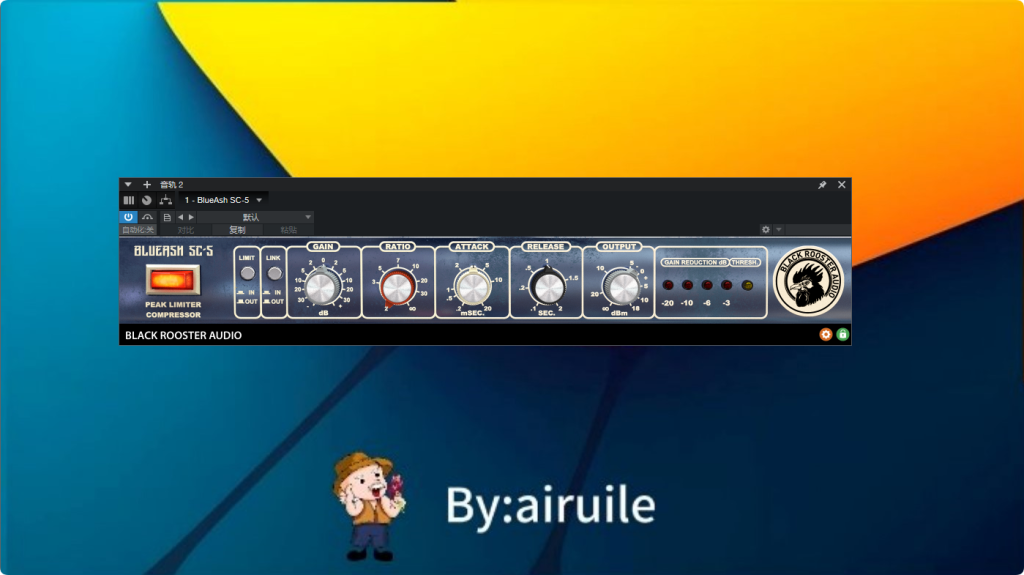Click the green lock license icon
Viewport: 1024px width, 575px height.
(842, 335)
